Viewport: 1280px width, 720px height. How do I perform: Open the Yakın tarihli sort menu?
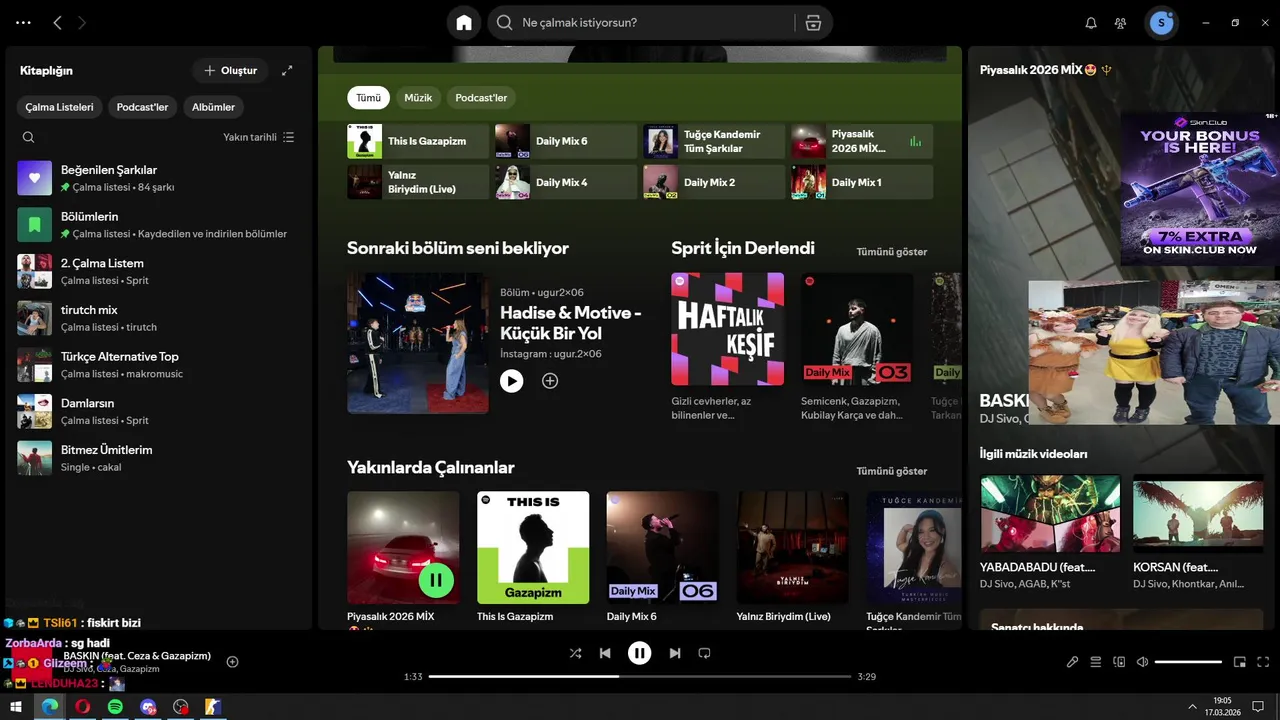click(258, 137)
